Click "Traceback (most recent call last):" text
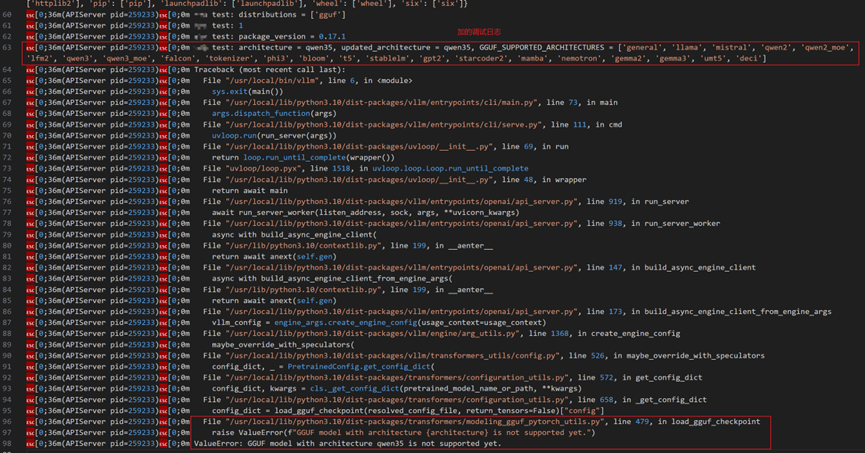The width and height of the screenshot is (865, 453). click(x=269, y=70)
